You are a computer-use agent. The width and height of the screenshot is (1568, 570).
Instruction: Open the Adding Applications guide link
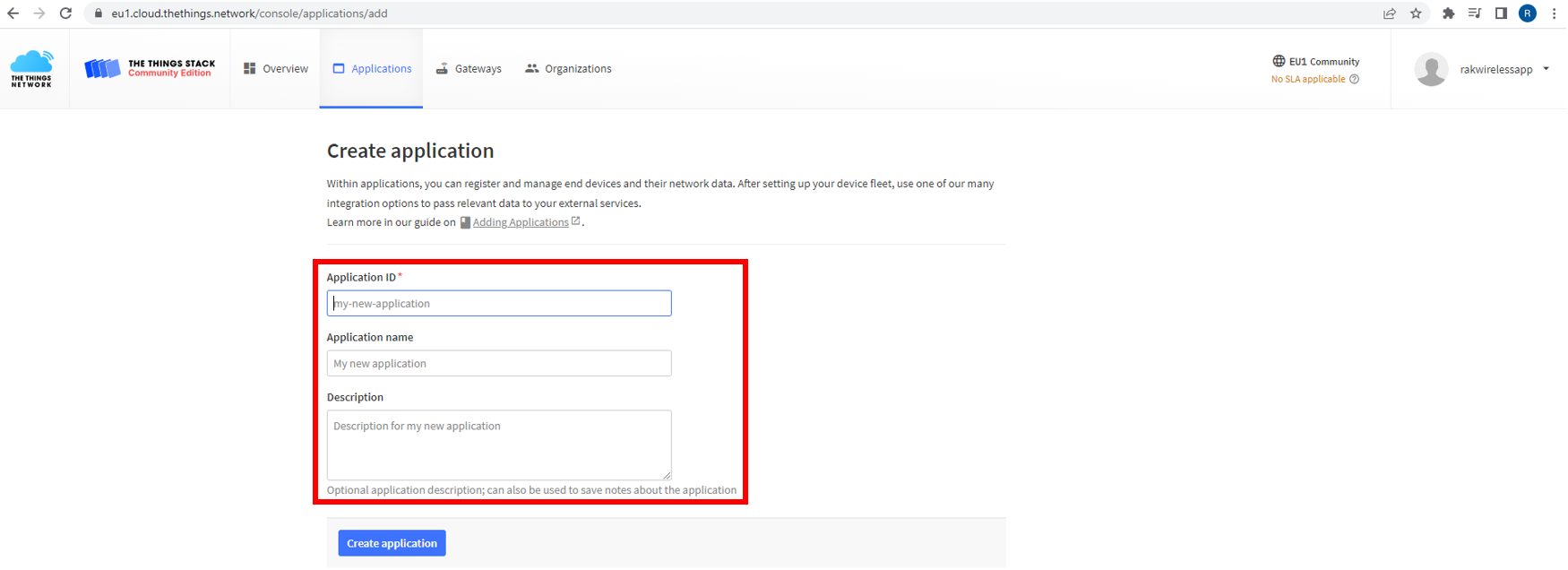point(521,222)
